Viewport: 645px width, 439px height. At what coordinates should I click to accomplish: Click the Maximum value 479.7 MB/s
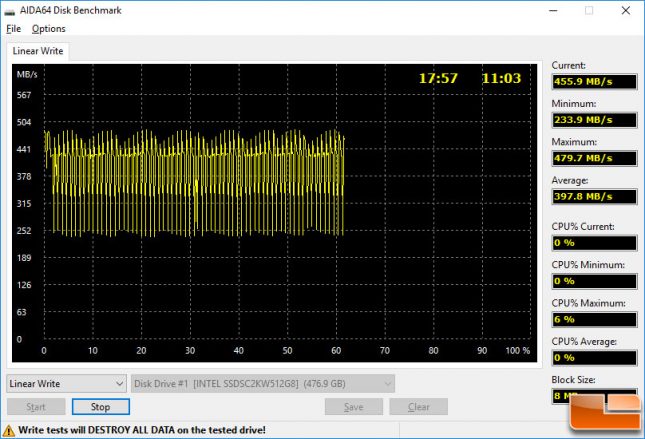tap(594, 158)
